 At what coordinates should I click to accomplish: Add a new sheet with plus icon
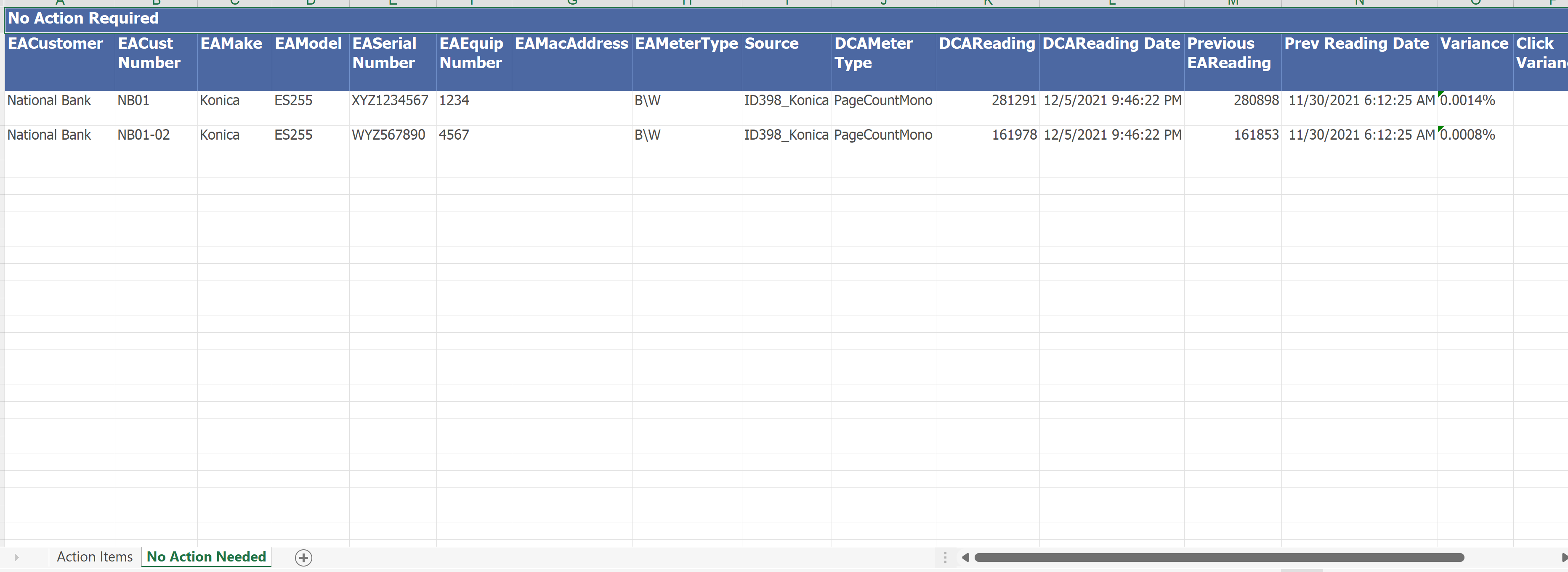303,557
